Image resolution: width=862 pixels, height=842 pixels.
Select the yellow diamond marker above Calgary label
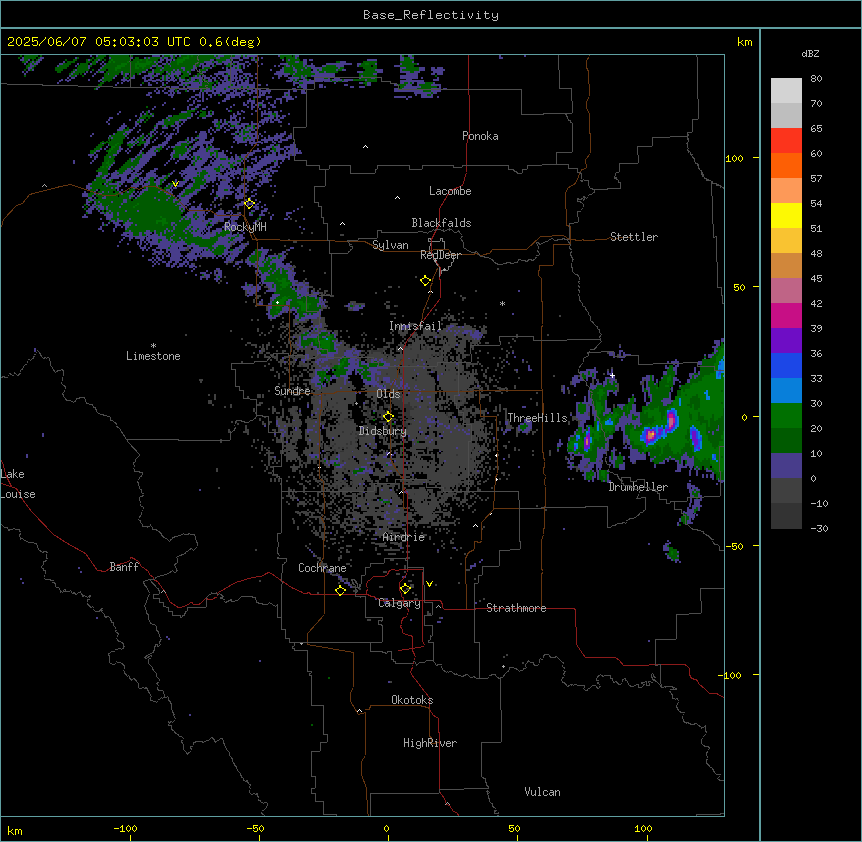[x=405, y=589]
